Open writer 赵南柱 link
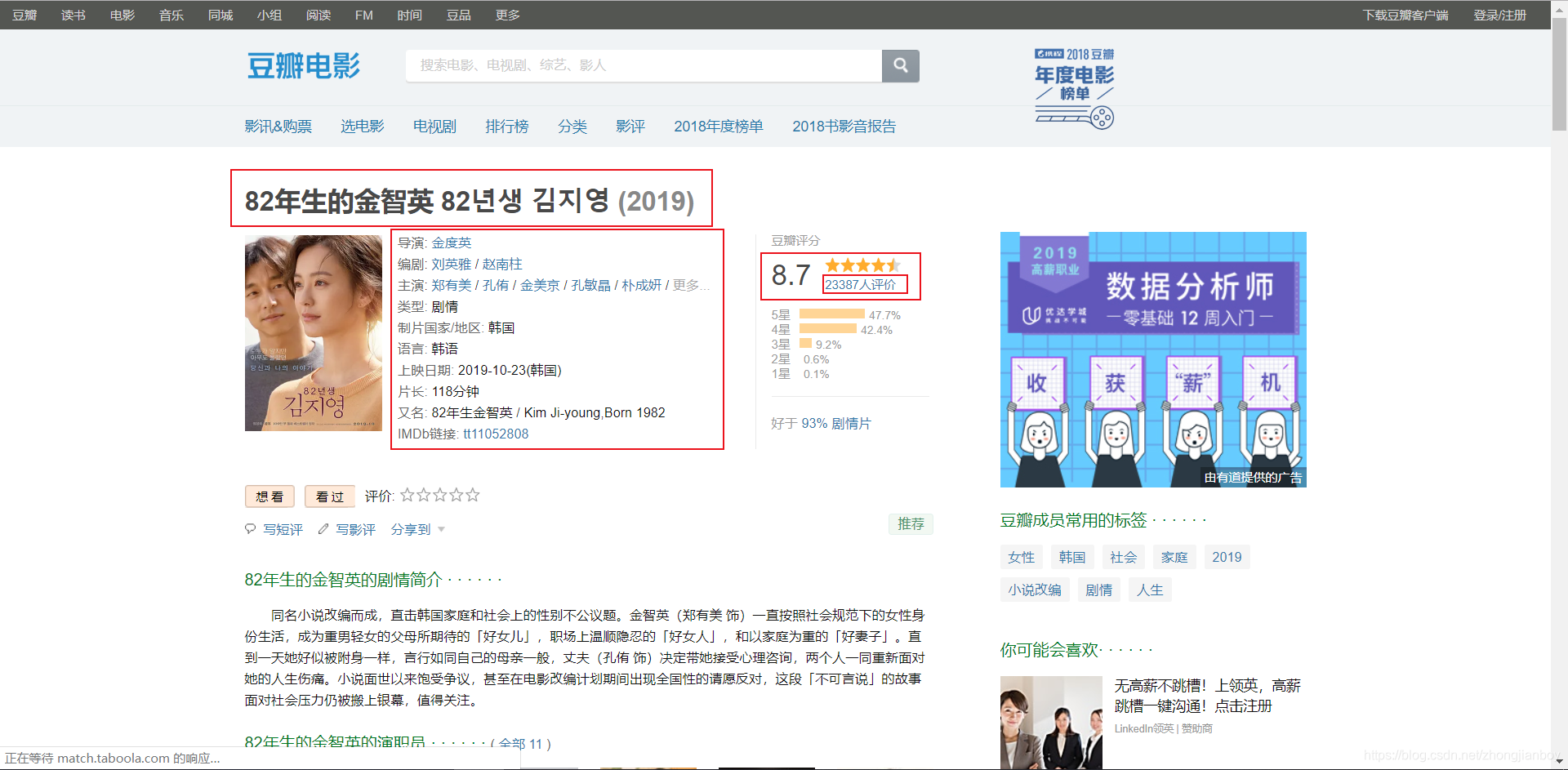 [x=502, y=264]
